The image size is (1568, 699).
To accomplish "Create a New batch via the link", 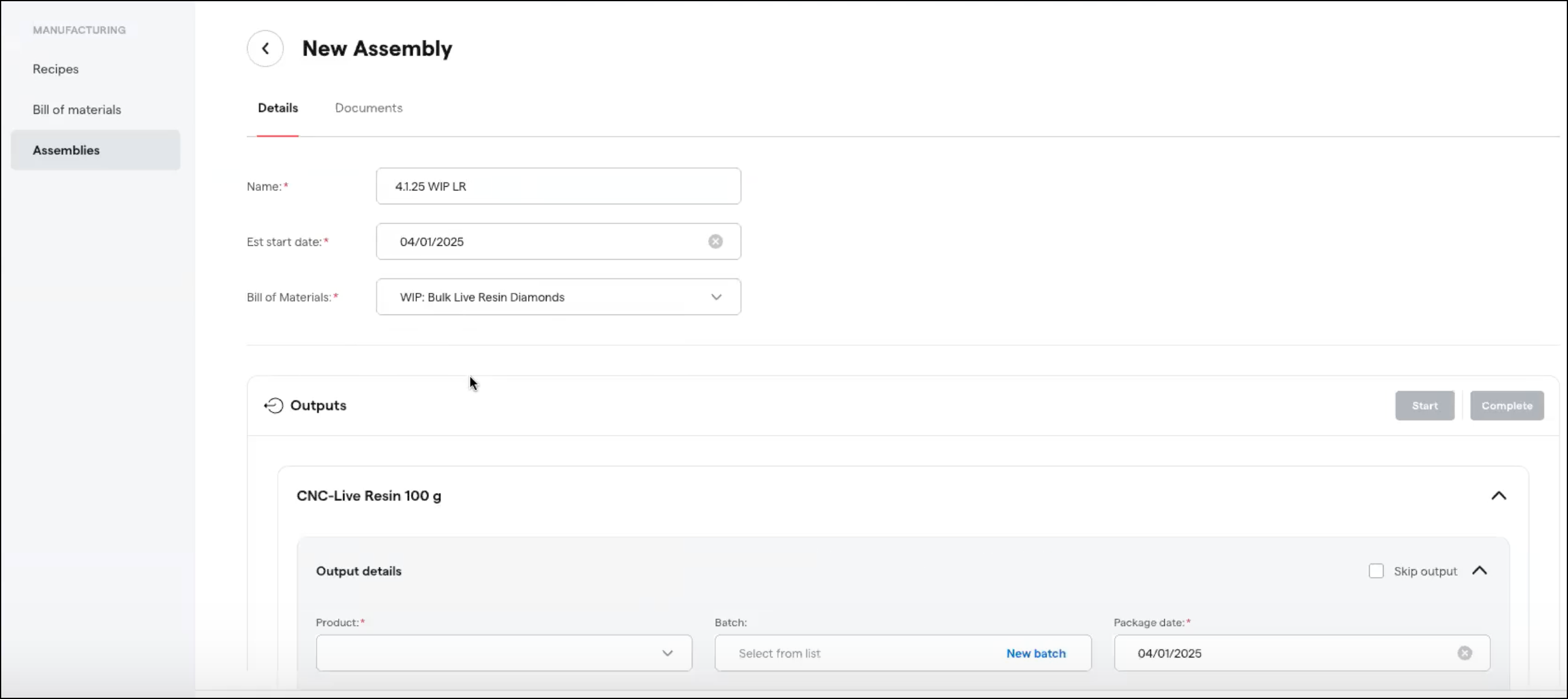I will [x=1035, y=653].
